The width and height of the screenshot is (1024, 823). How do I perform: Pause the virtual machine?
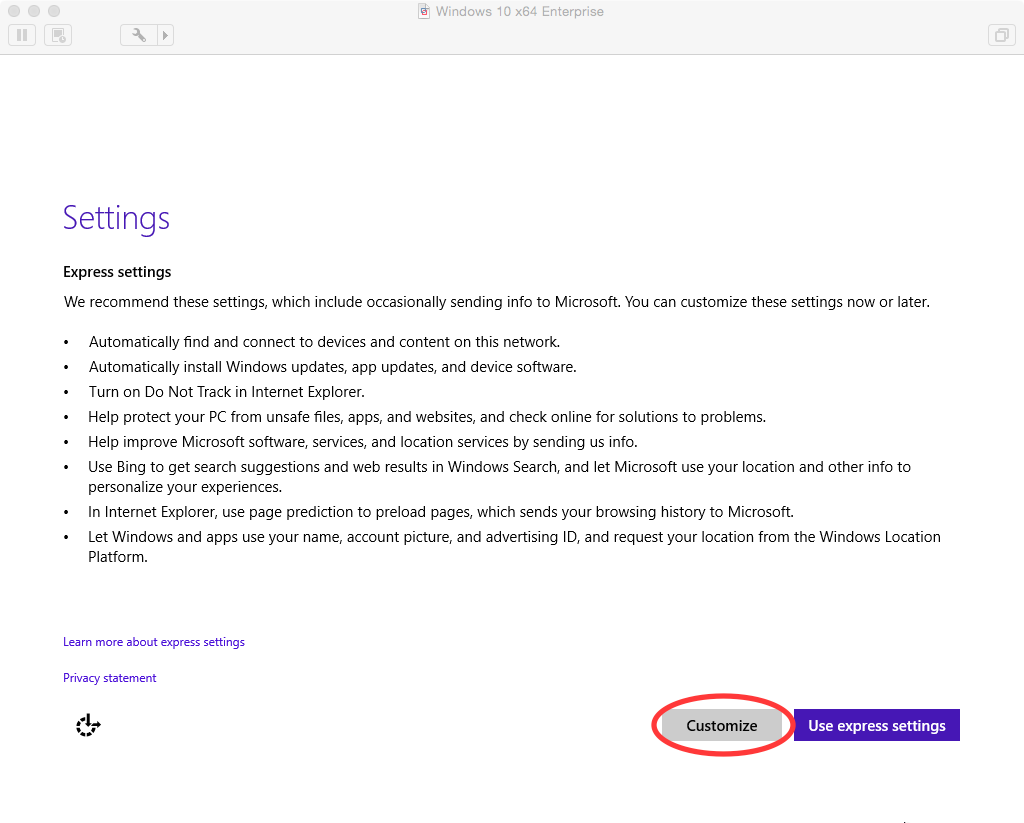coord(22,35)
